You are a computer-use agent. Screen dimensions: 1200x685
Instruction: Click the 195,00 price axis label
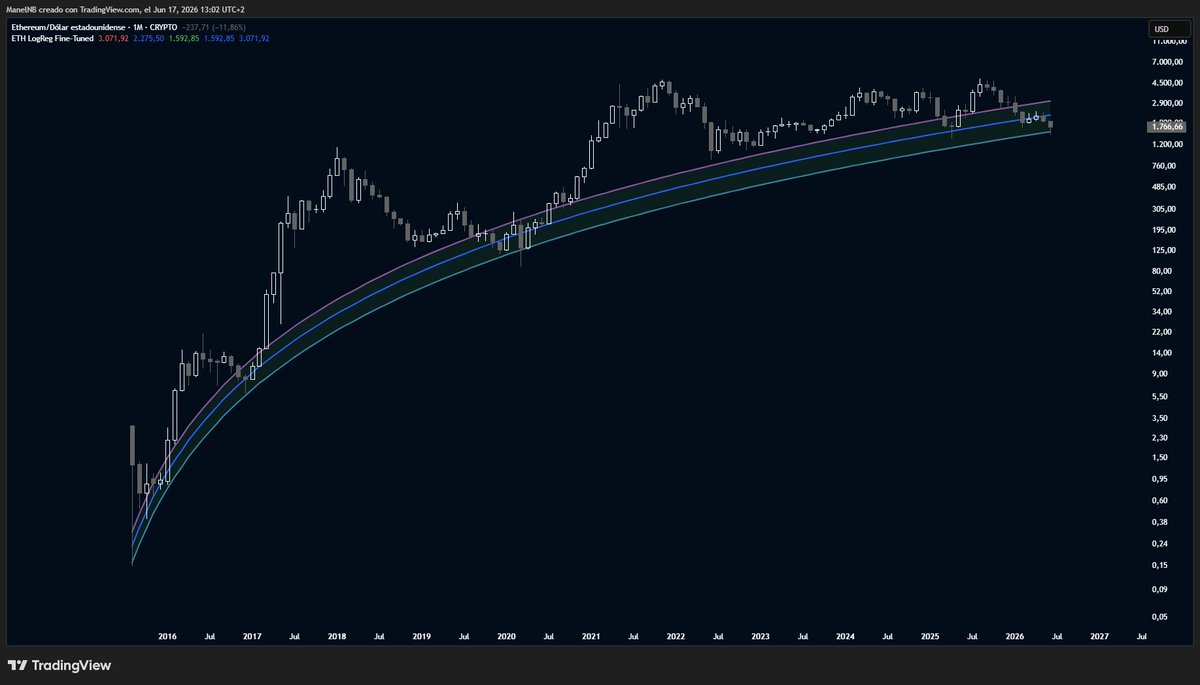point(1164,228)
